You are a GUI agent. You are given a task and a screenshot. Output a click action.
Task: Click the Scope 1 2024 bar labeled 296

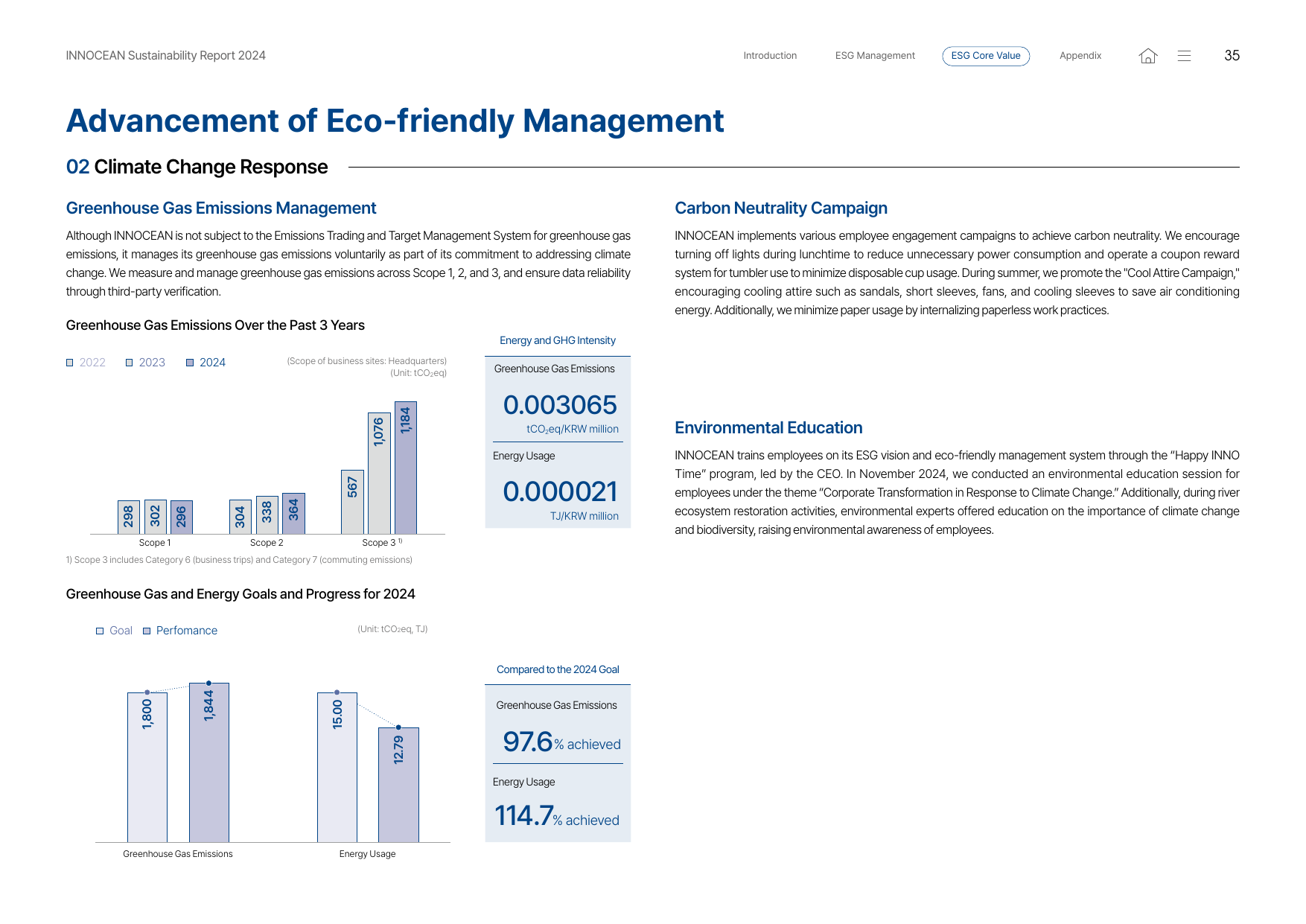click(x=182, y=517)
